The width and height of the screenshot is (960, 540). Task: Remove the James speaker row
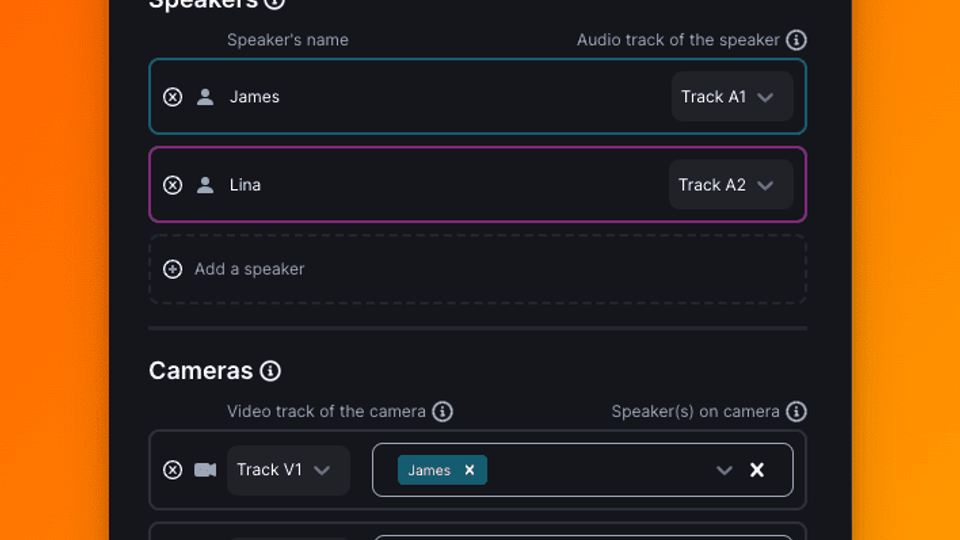pyautogui.click(x=173, y=97)
